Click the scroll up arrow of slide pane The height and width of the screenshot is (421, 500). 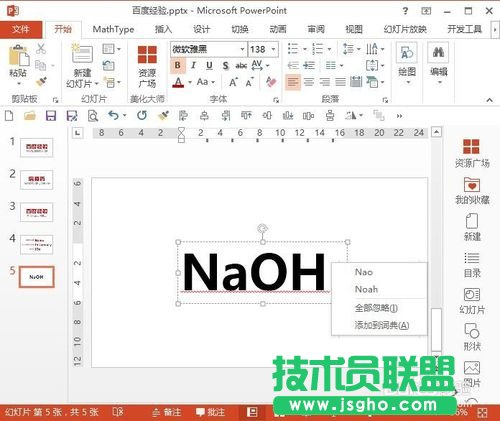click(x=436, y=132)
